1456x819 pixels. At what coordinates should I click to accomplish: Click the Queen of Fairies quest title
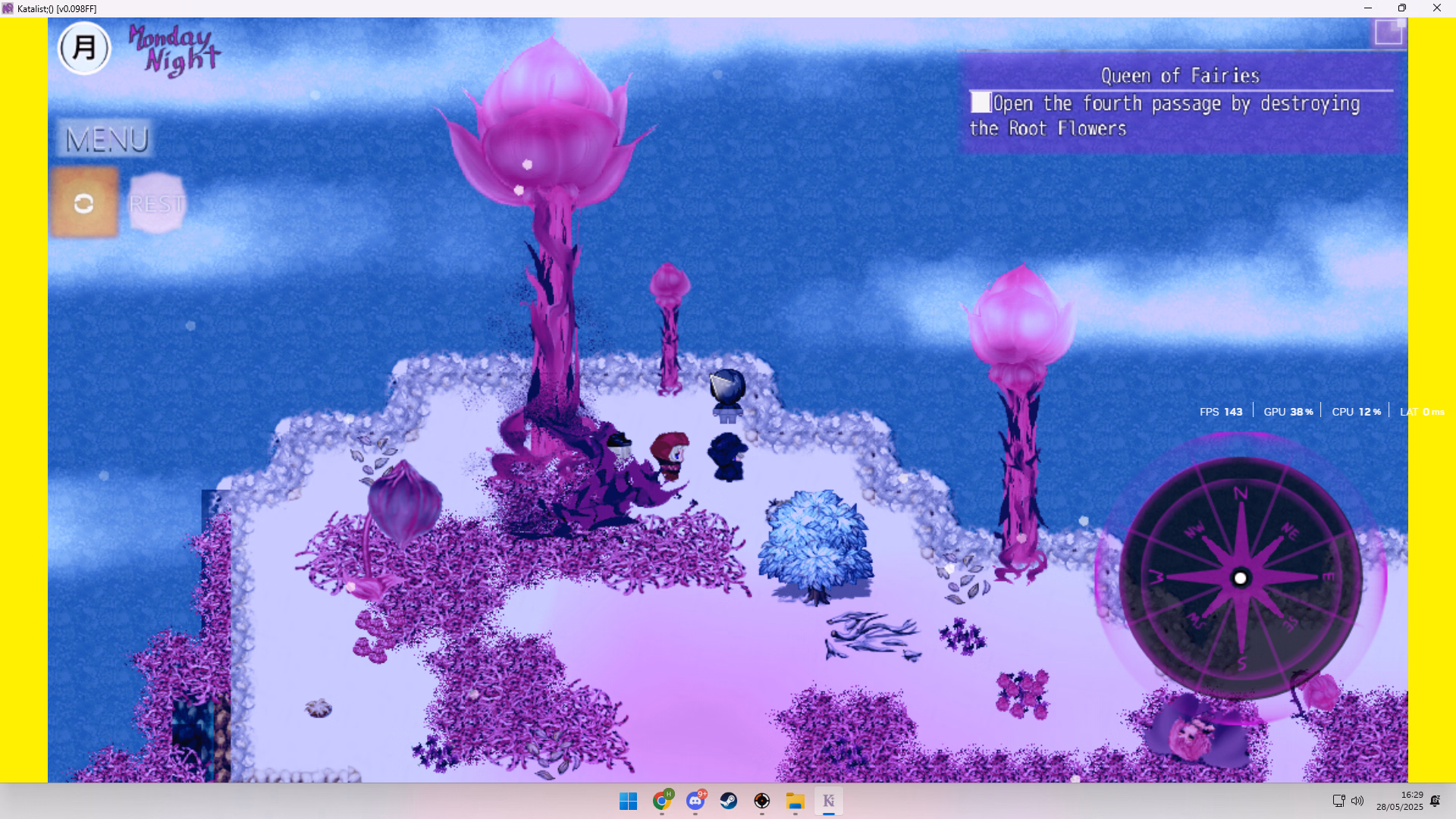pyautogui.click(x=1179, y=76)
